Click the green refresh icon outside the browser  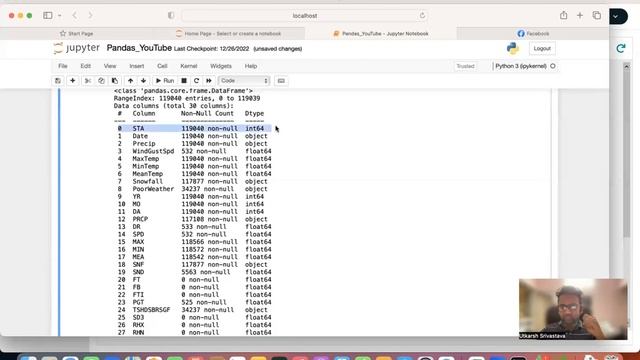621,49
